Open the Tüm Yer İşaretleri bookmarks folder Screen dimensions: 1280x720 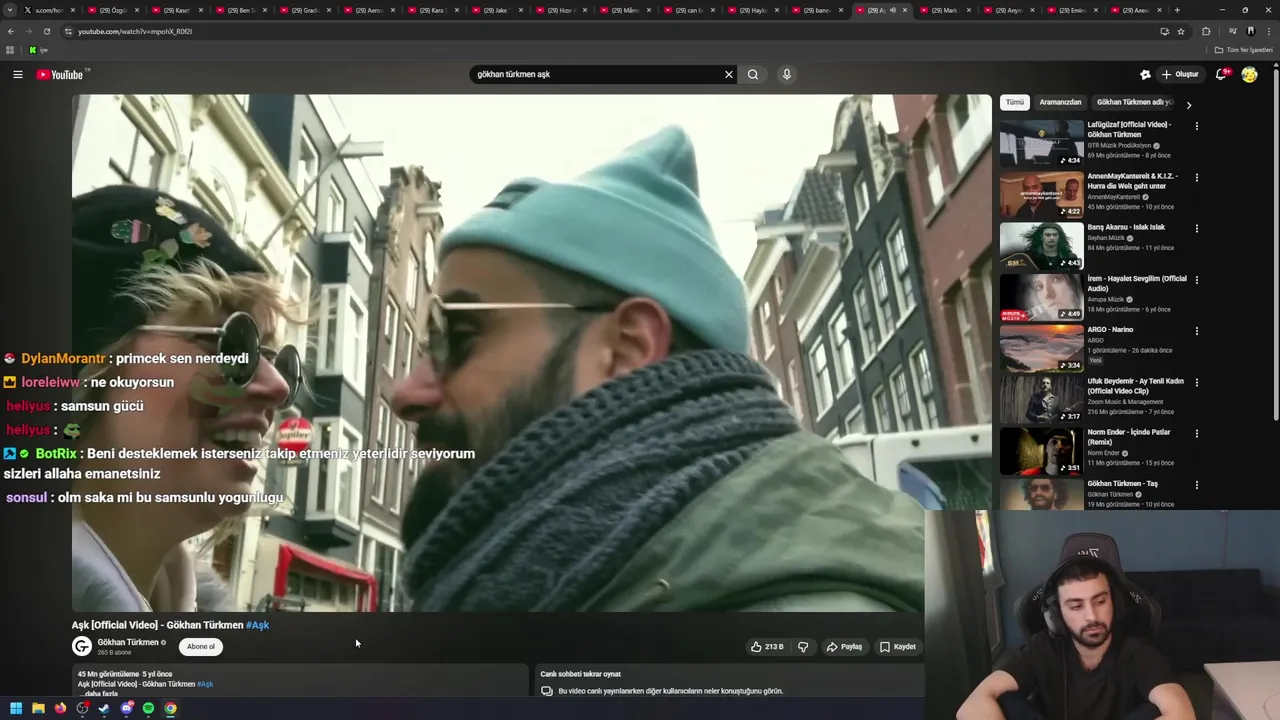[1244, 50]
